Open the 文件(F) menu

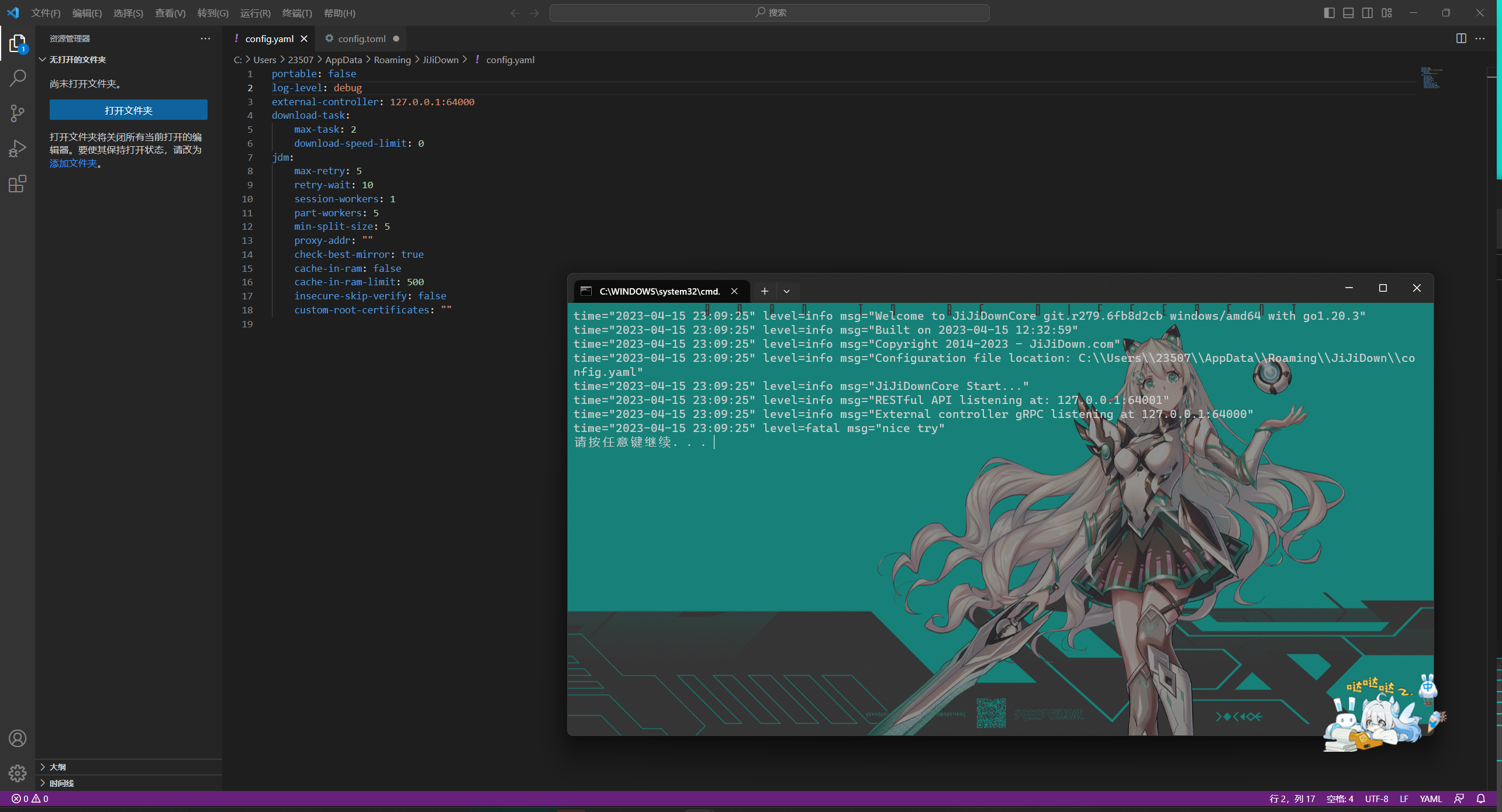pyautogui.click(x=46, y=13)
